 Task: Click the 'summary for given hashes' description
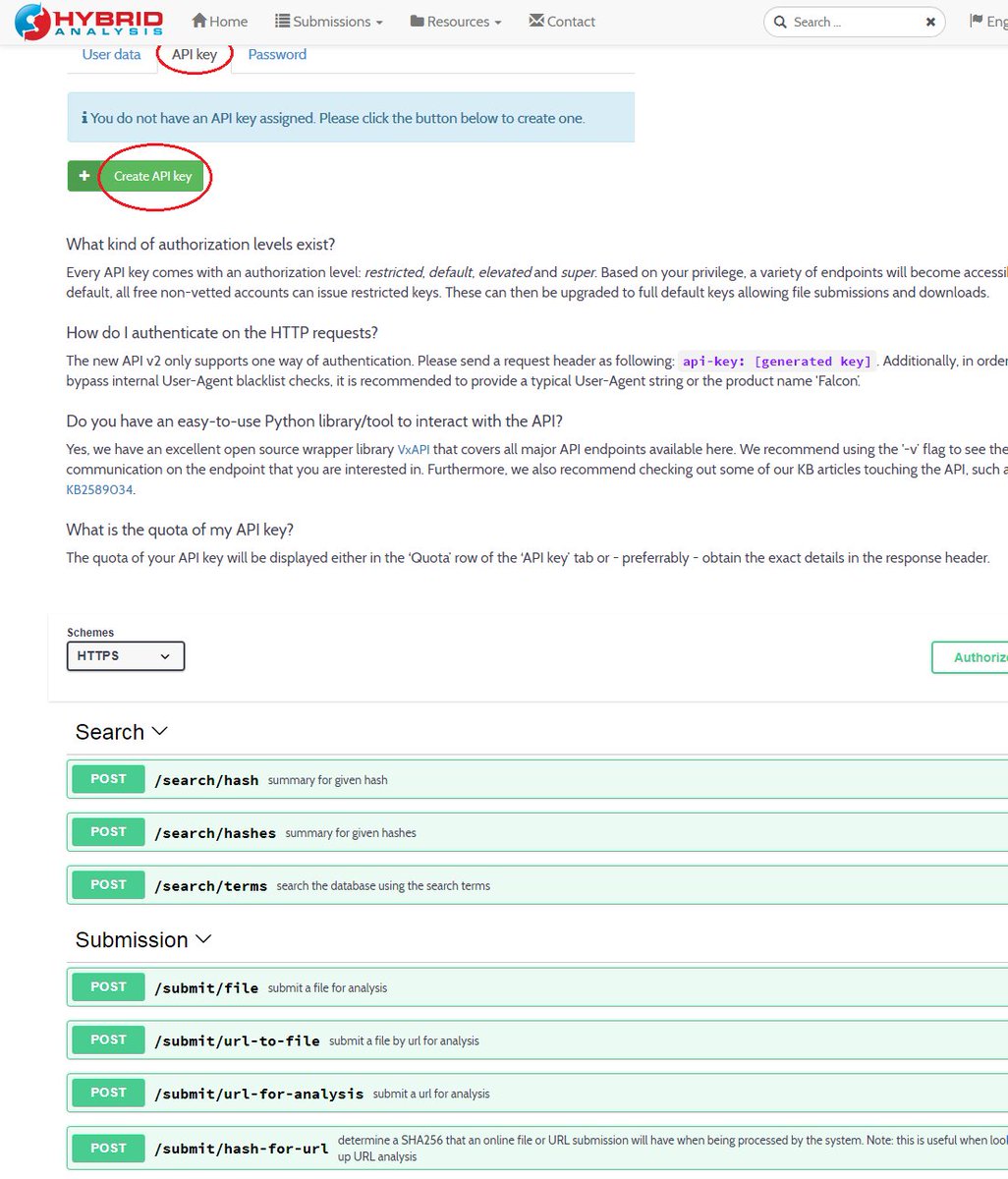[351, 833]
